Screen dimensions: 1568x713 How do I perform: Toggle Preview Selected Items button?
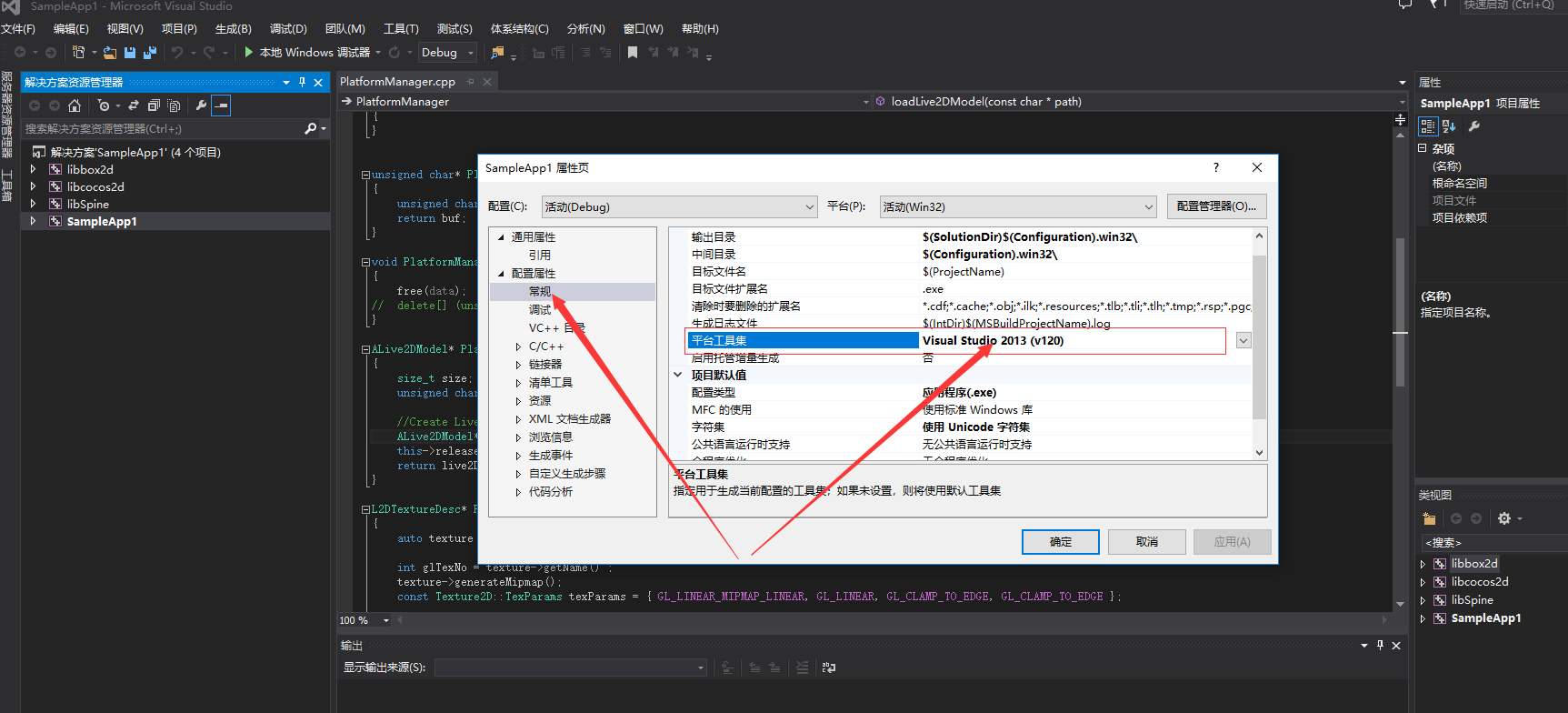(x=221, y=105)
